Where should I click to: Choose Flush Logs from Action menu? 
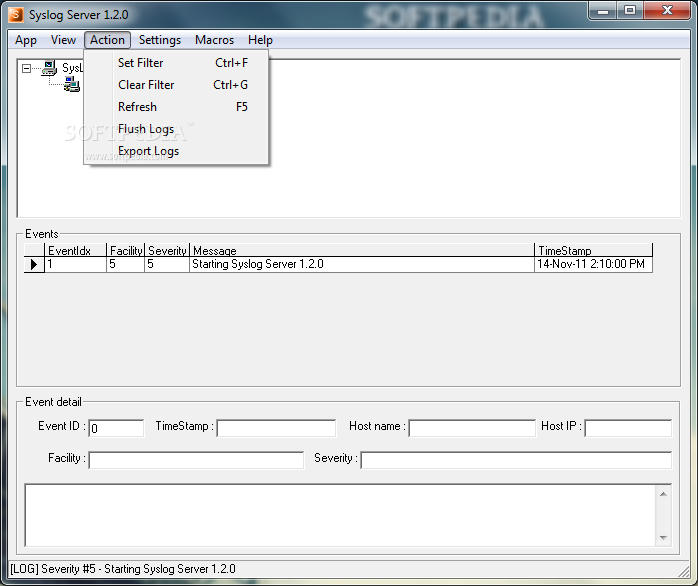coord(176,129)
